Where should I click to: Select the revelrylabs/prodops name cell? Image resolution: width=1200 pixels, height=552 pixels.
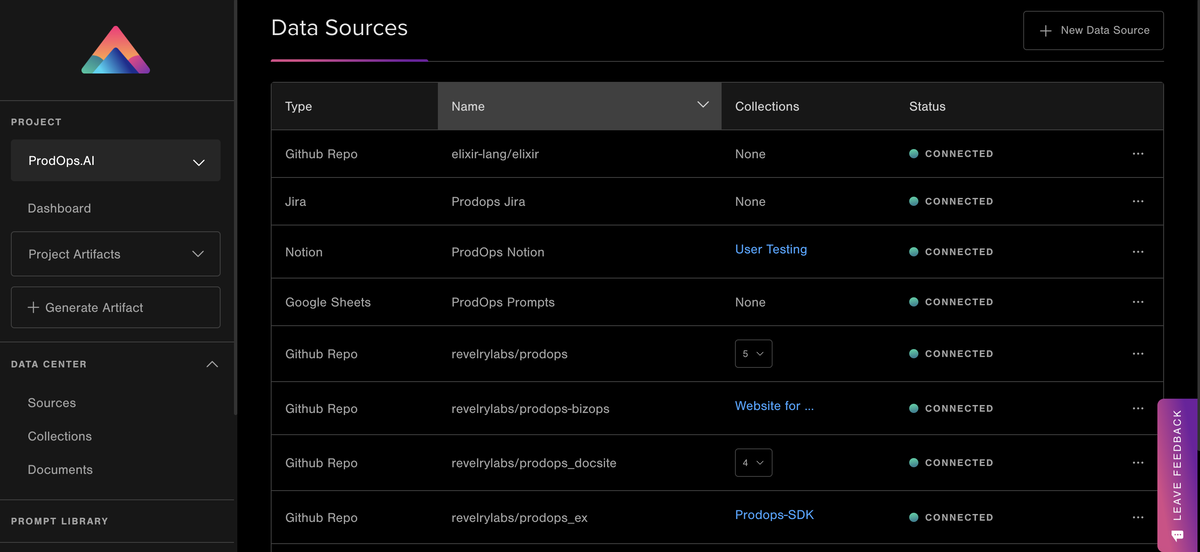tap(510, 354)
